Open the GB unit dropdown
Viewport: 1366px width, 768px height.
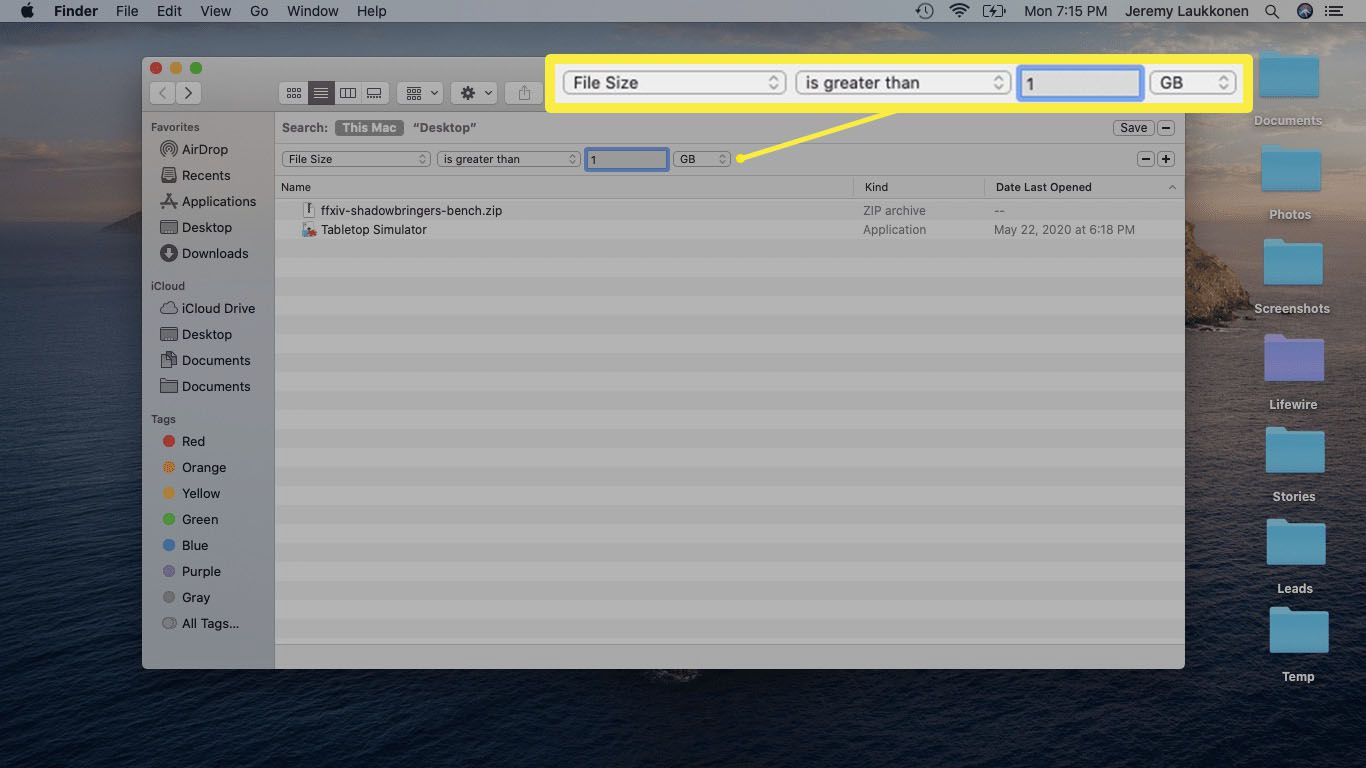[701, 159]
